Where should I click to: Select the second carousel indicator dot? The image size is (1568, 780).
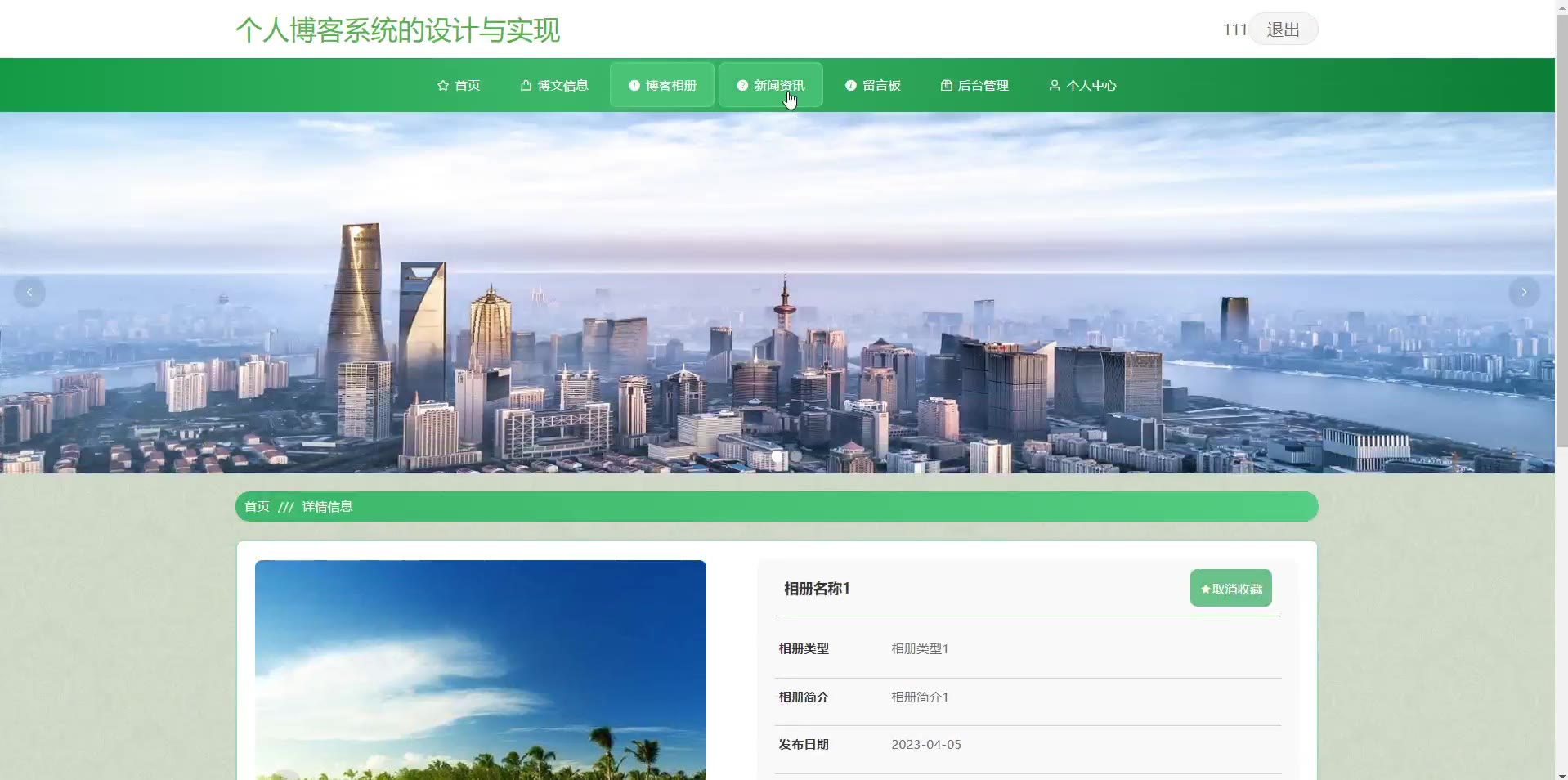click(x=795, y=456)
